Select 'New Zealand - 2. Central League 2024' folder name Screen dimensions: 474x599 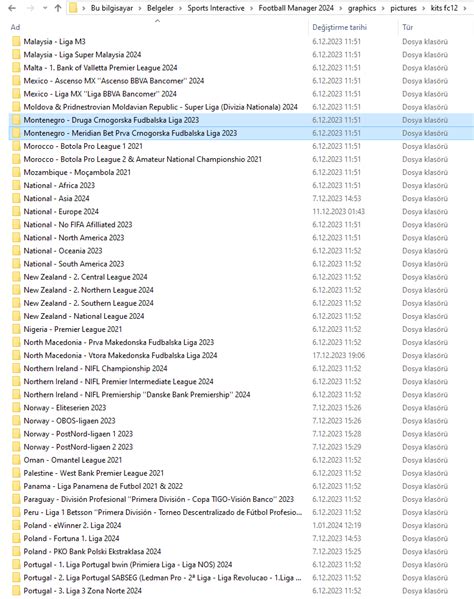tap(85, 277)
